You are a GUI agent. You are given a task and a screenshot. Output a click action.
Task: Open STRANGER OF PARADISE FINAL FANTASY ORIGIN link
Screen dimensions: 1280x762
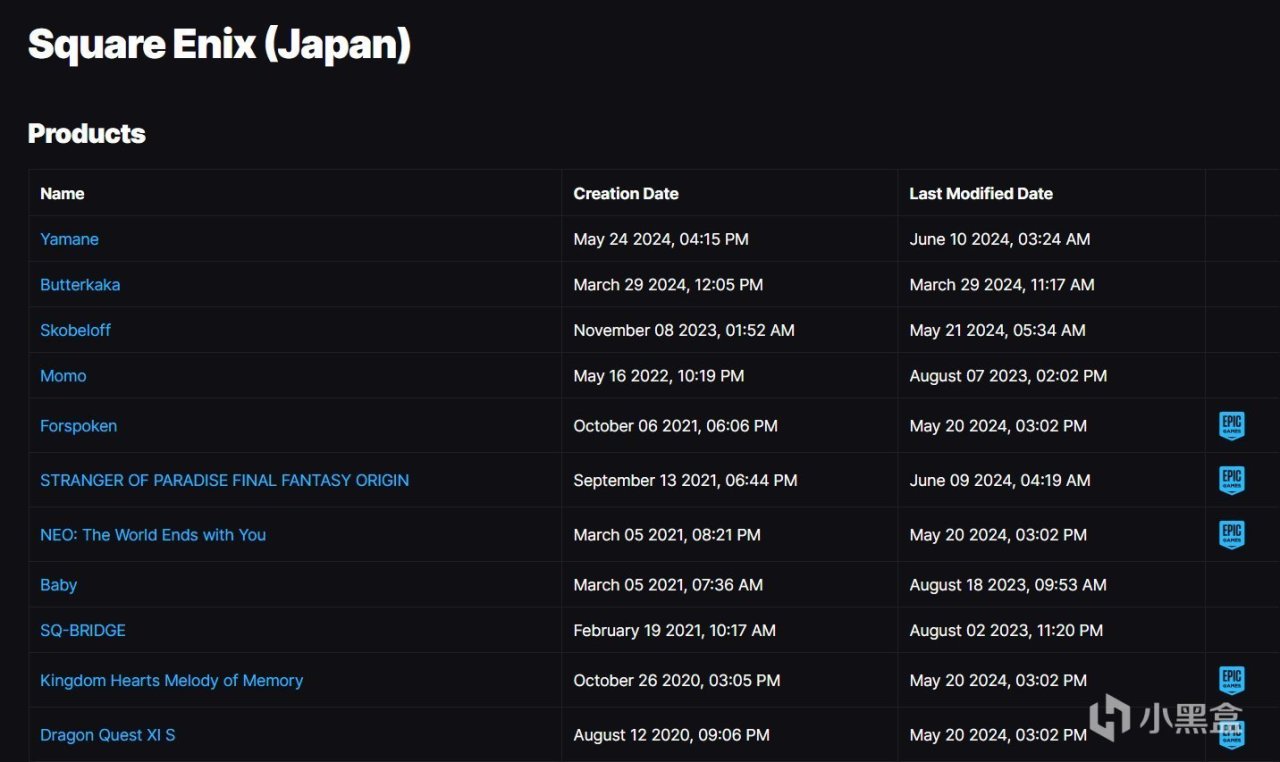click(224, 480)
